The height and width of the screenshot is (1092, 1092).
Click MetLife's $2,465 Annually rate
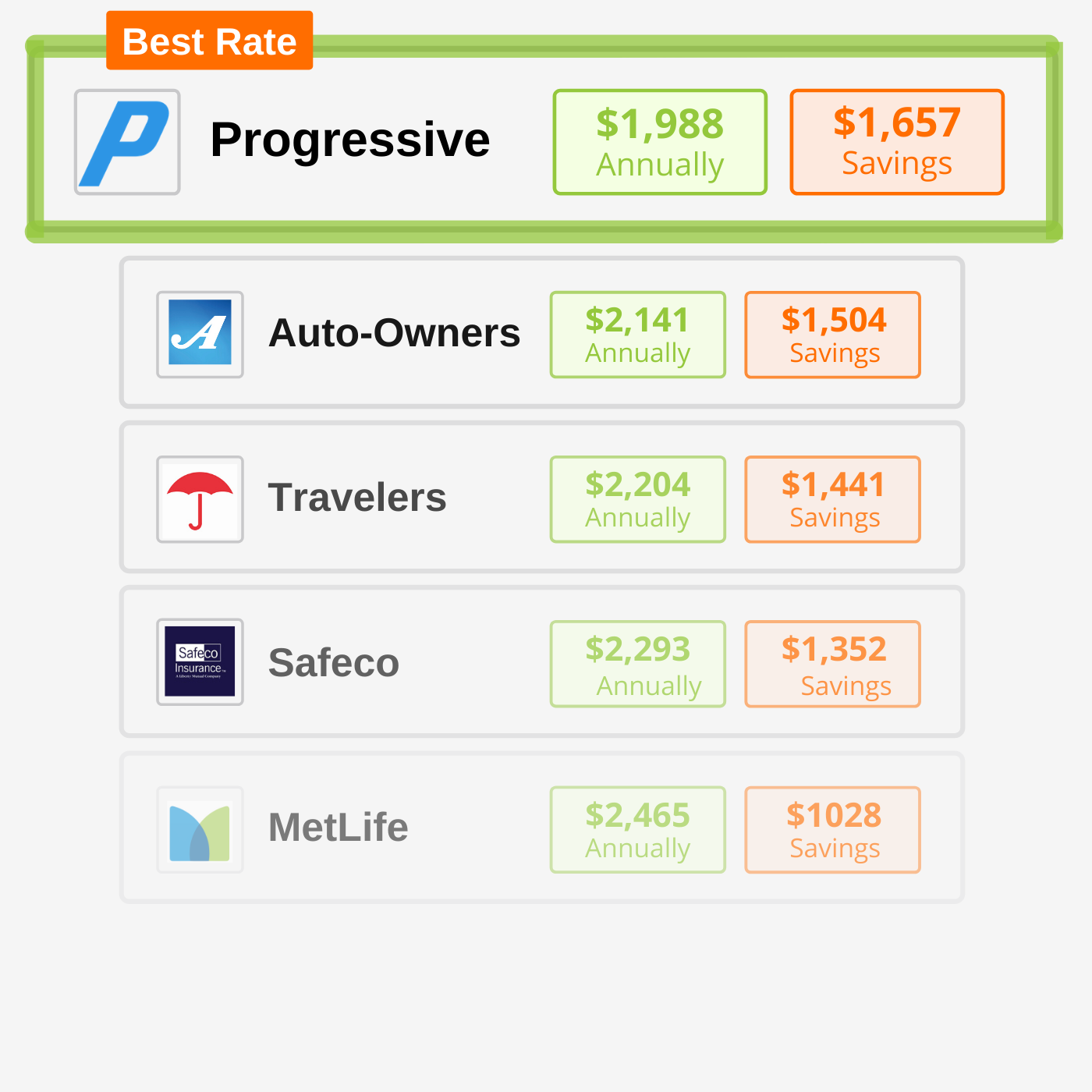pos(638,829)
